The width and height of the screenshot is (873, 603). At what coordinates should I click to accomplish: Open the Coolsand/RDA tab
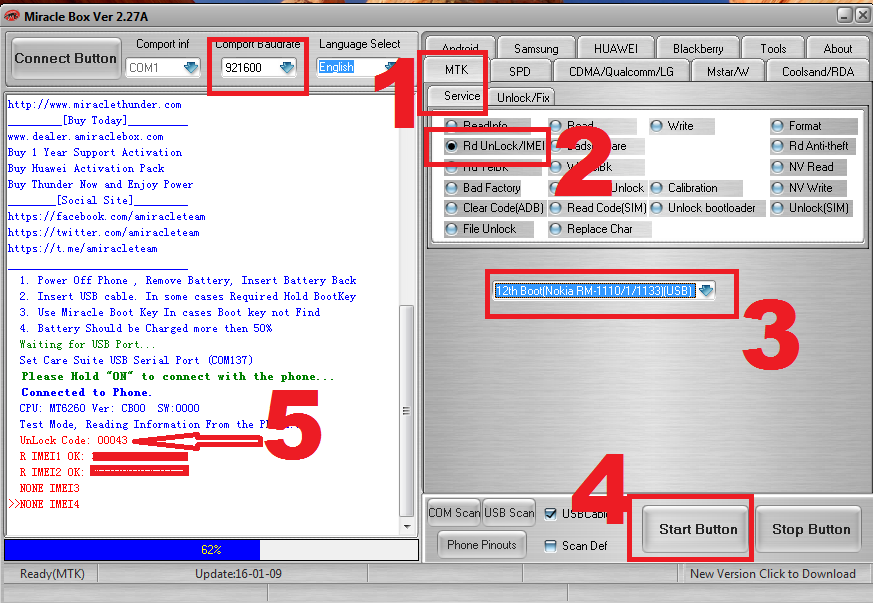[817, 71]
